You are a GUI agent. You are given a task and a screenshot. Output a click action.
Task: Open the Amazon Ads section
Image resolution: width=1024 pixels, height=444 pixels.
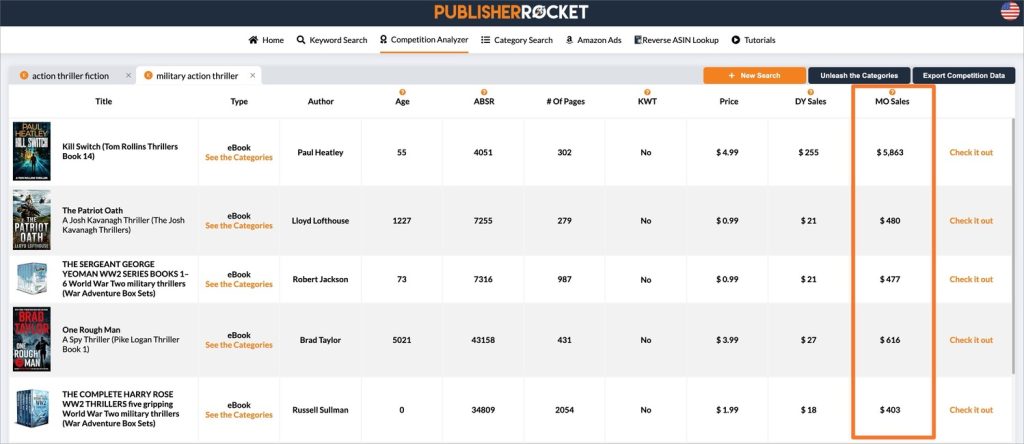pyautogui.click(x=593, y=40)
